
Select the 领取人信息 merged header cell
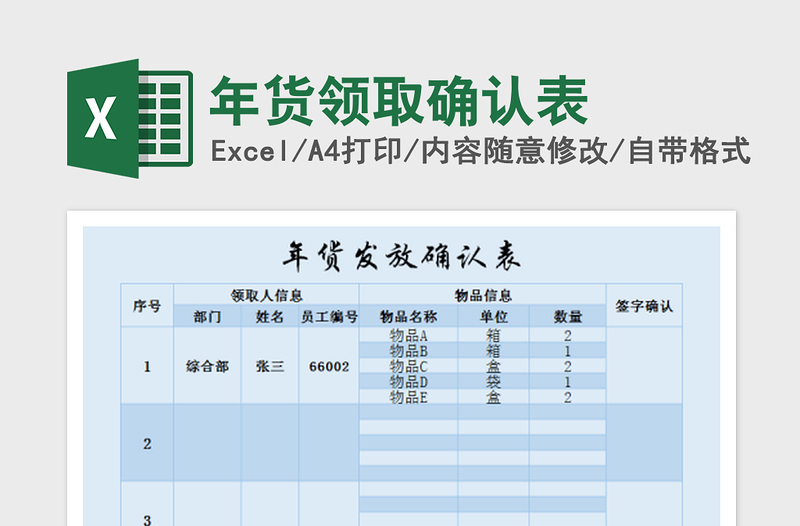266,294
